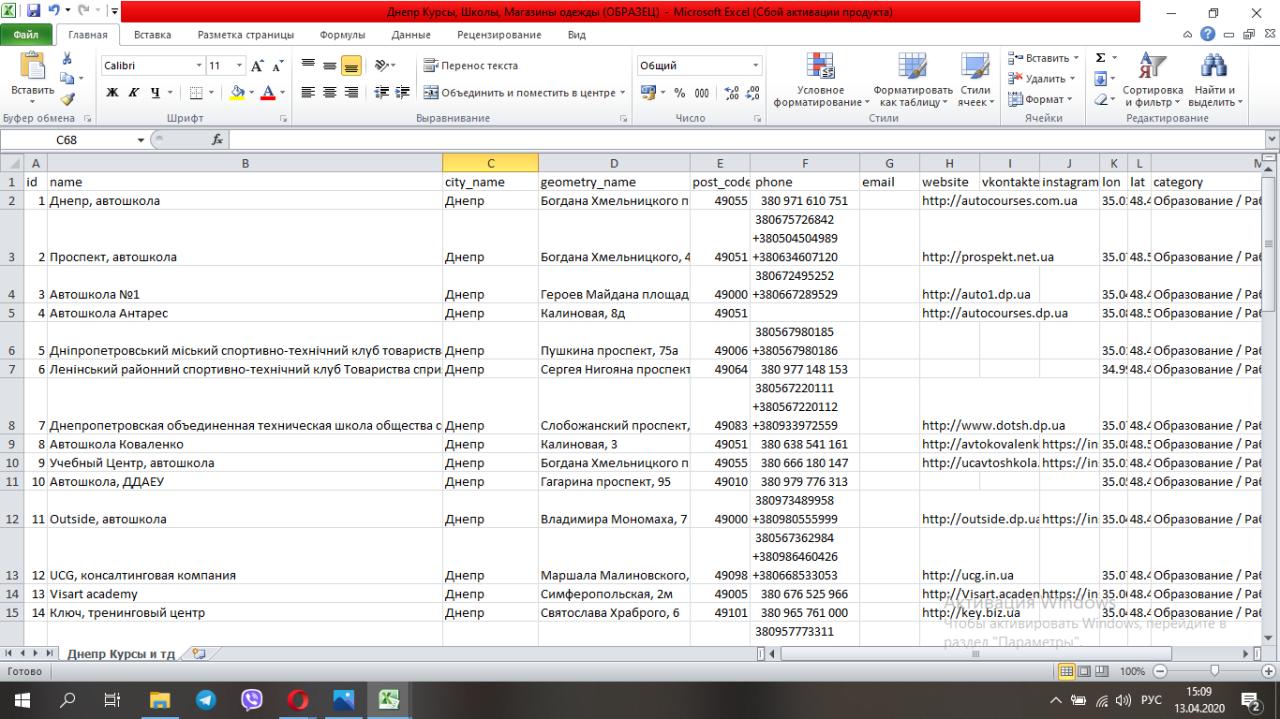Undo the last action in quick access toolbar
Screen dimensions: 1280x719
point(54,12)
